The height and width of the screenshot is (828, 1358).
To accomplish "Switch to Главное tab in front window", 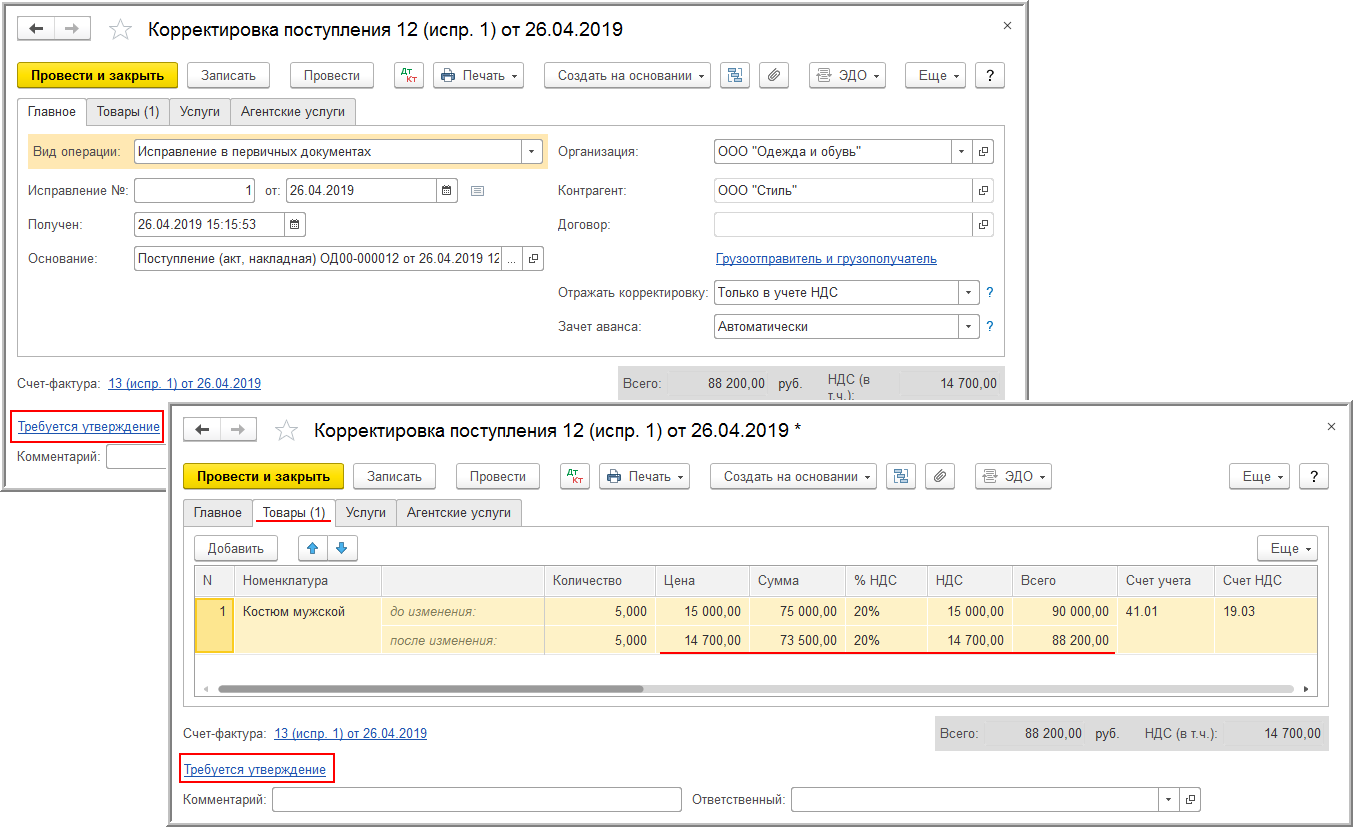I will (218, 512).
